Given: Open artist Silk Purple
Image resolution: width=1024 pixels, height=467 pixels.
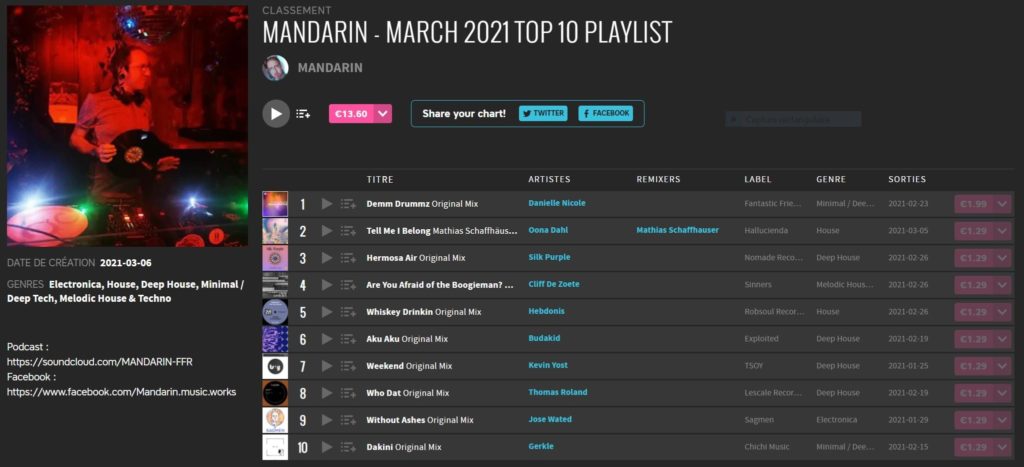Looking at the screenshot, I should 549,257.
